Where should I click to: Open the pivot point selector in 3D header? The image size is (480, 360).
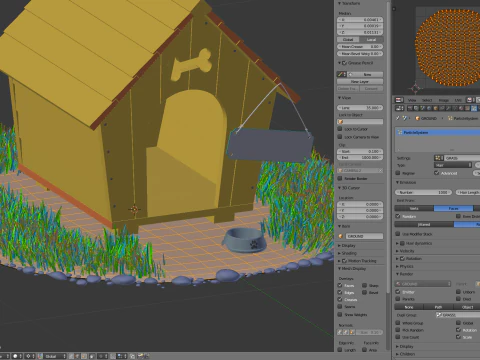tap(30, 356)
